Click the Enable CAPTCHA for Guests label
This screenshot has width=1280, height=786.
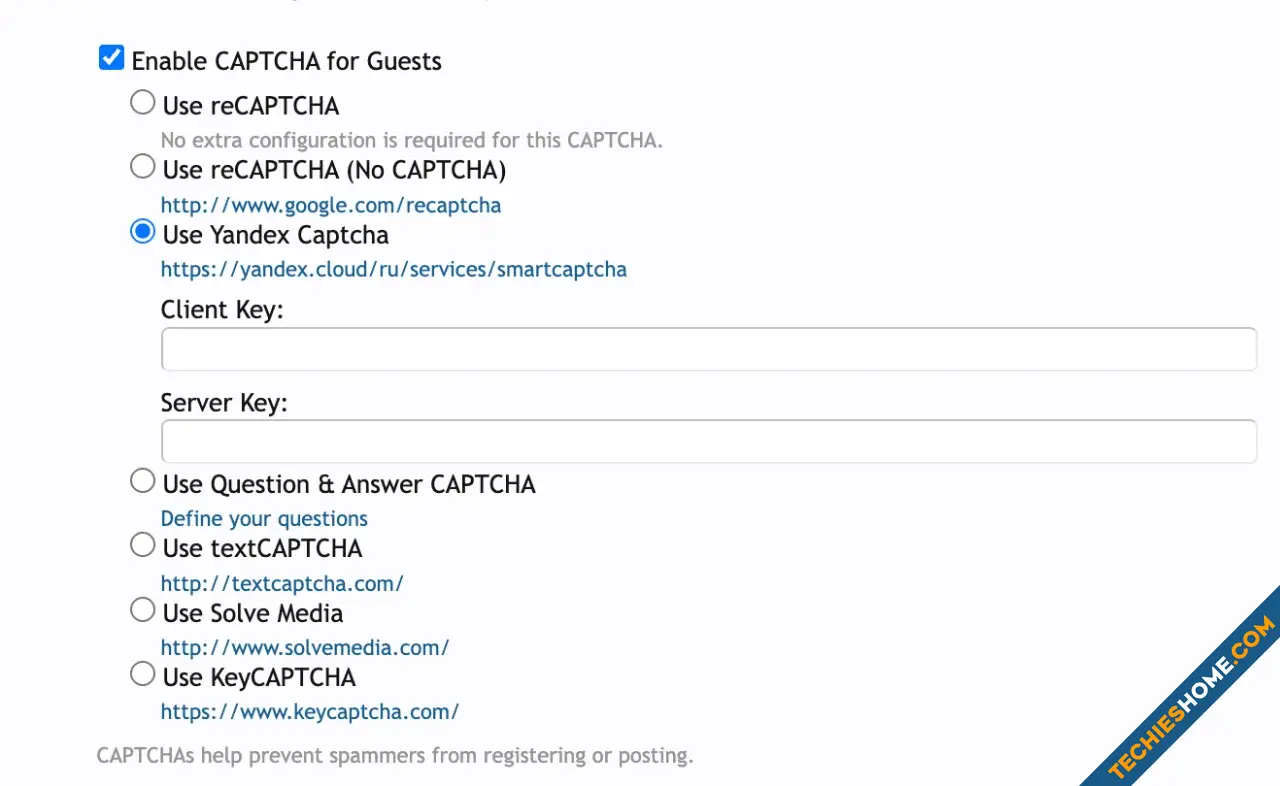coord(286,61)
